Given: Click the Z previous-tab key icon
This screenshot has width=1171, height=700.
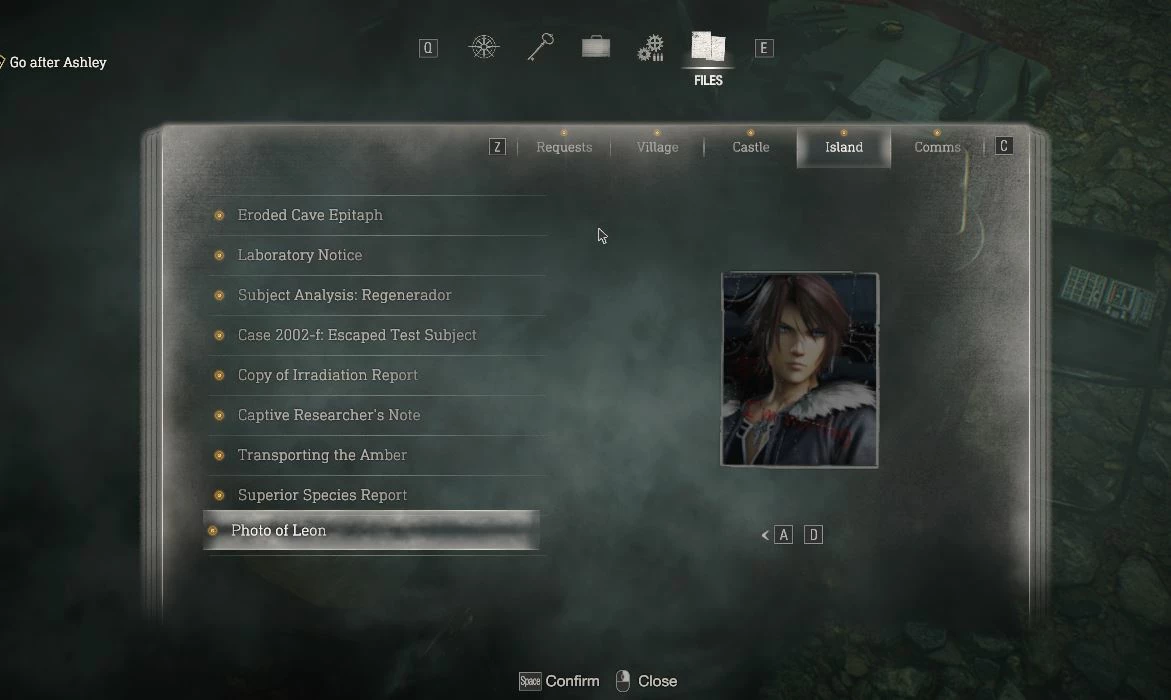Looking at the screenshot, I should tap(497, 146).
